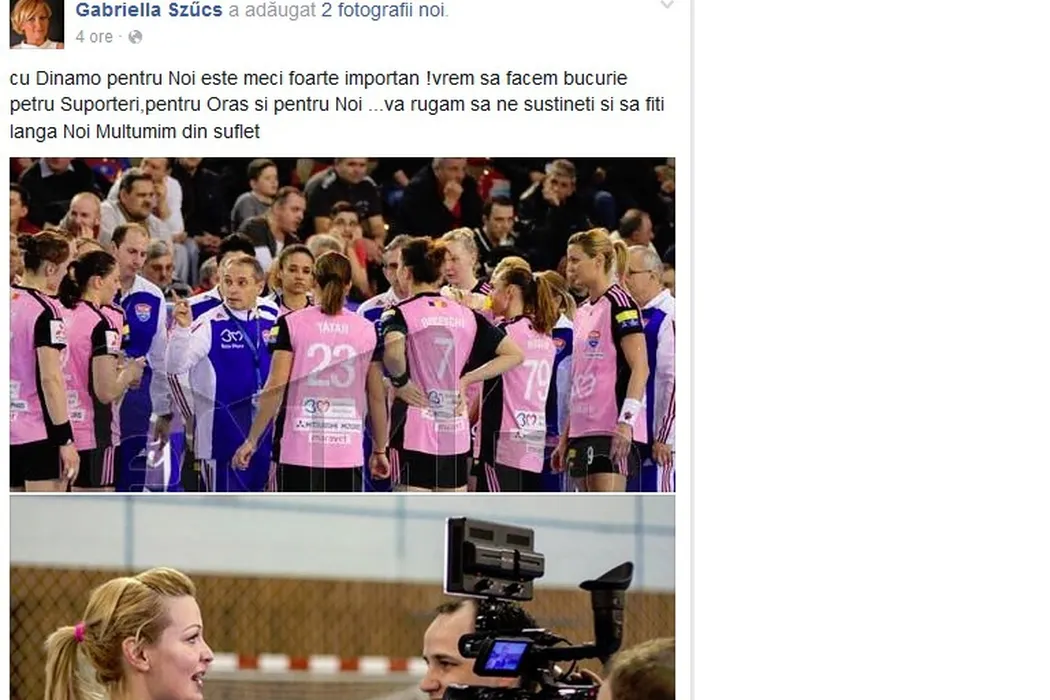Click the blonde player with wristband
Screen dimensions: 1050x700
[606, 360]
